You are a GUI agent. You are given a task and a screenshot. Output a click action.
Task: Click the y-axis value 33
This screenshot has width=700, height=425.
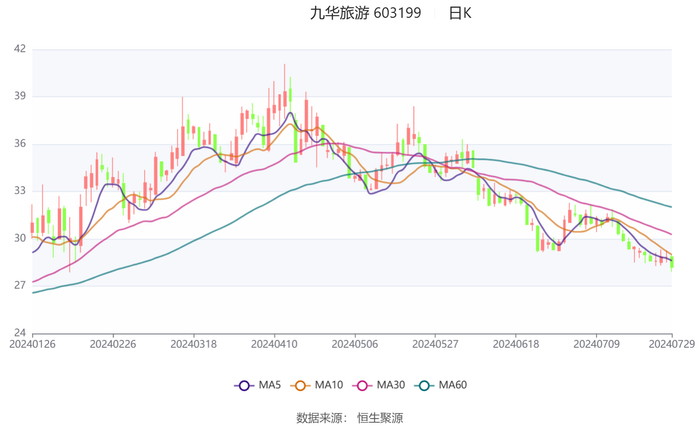click(x=20, y=191)
